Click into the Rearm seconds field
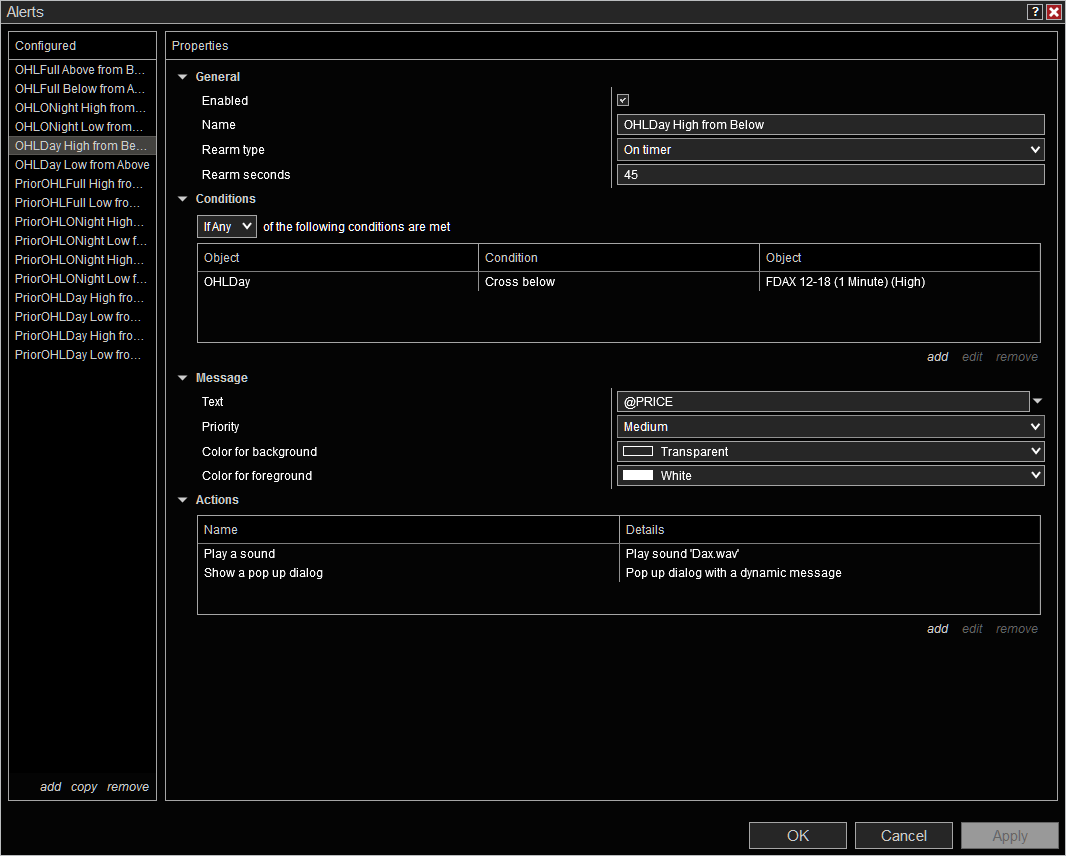This screenshot has width=1066, height=856. (830, 175)
